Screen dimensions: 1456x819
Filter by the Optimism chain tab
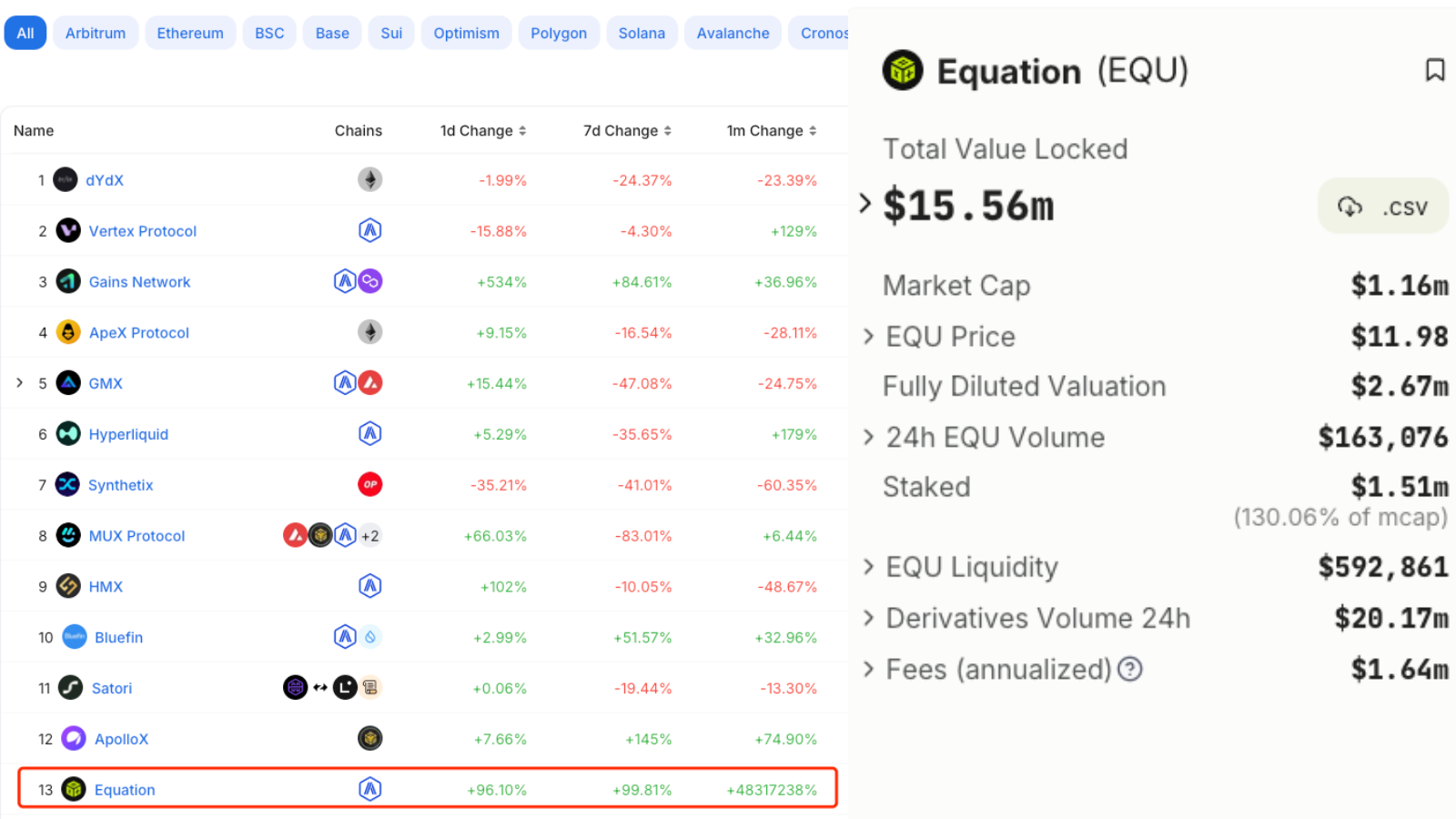[466, 33]
